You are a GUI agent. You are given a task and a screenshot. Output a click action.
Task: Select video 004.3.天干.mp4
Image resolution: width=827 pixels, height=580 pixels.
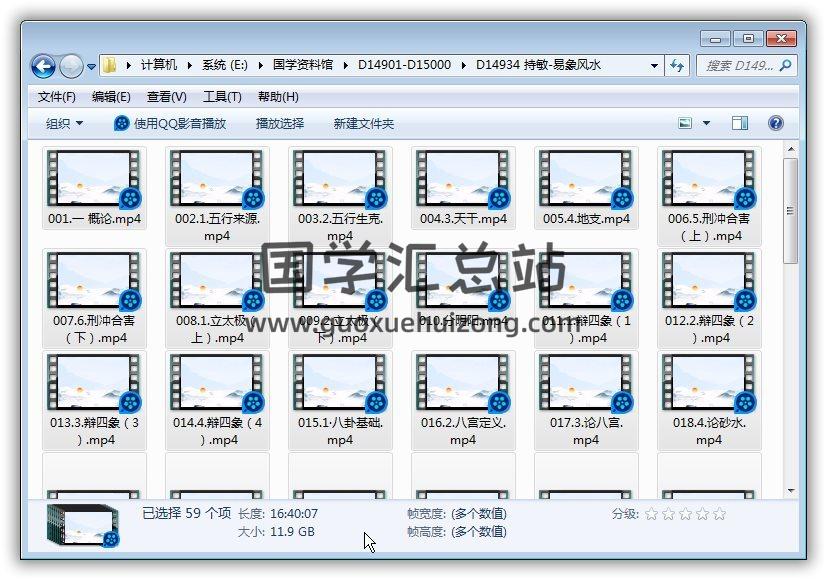tap(463, 188)
